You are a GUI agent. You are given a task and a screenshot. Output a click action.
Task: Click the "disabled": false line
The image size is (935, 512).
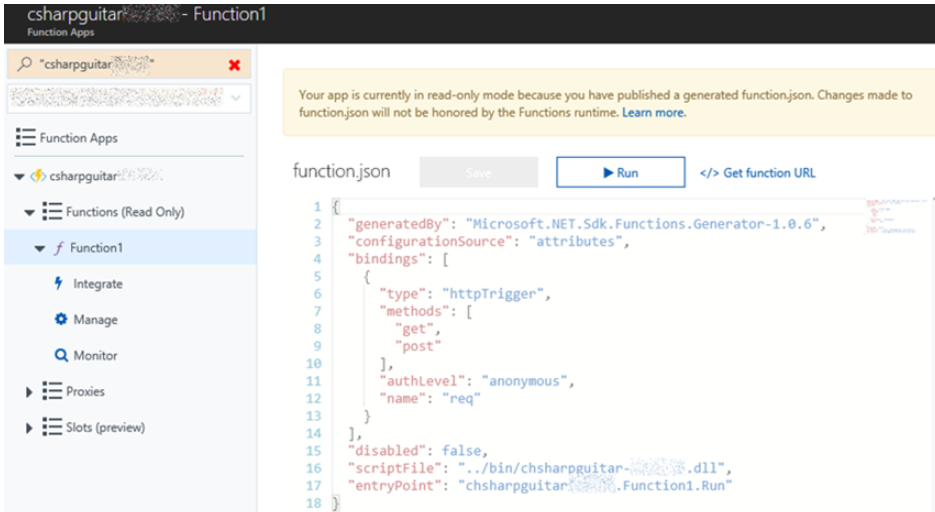click(418, 451)
